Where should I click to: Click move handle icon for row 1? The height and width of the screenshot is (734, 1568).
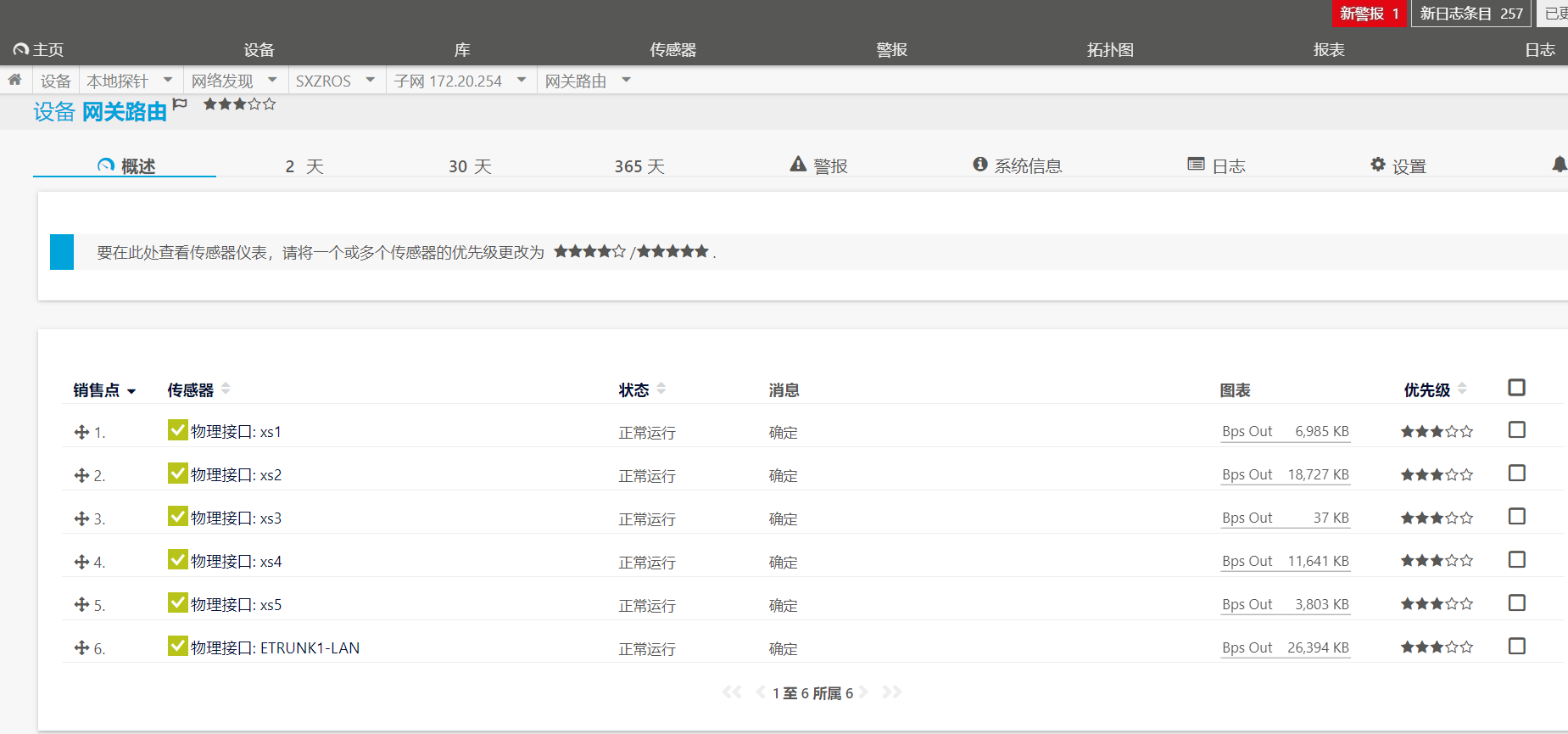click(81, 432)
